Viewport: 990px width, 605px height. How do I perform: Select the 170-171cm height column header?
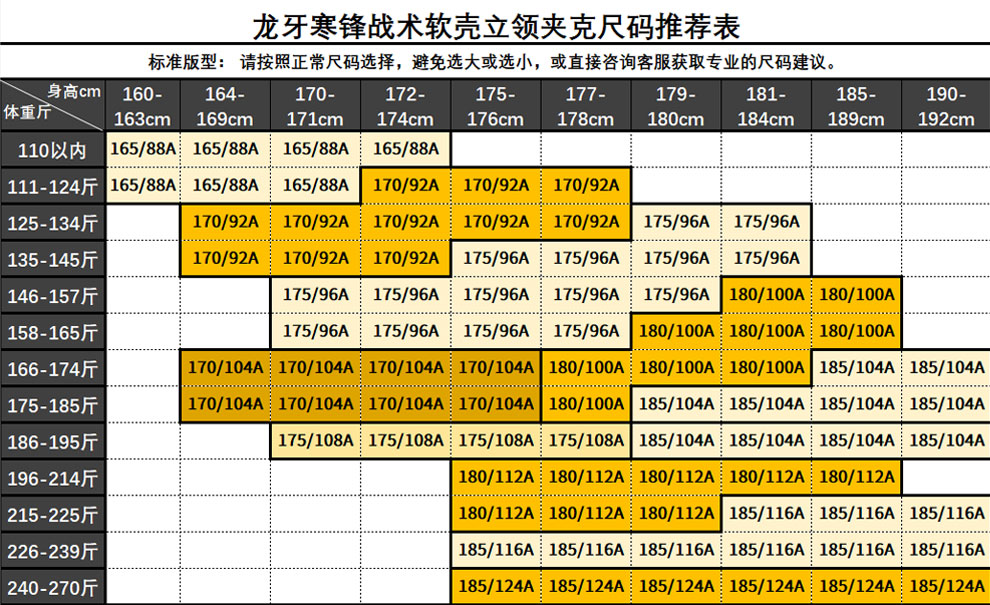click(x=316, y=105)
